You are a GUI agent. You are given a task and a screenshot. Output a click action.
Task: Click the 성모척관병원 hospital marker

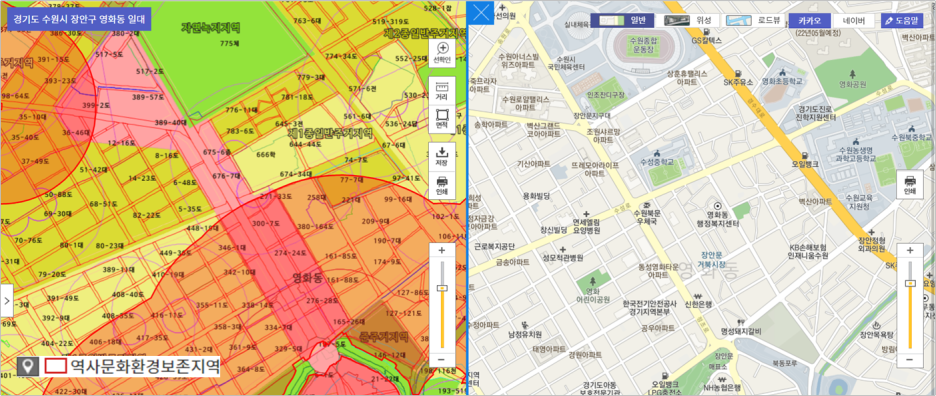point(562,249)
